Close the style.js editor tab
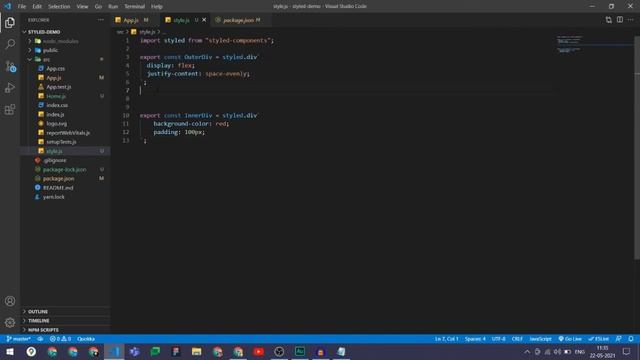The height and width of the screenshot is (360, 640). coord(204,20)
